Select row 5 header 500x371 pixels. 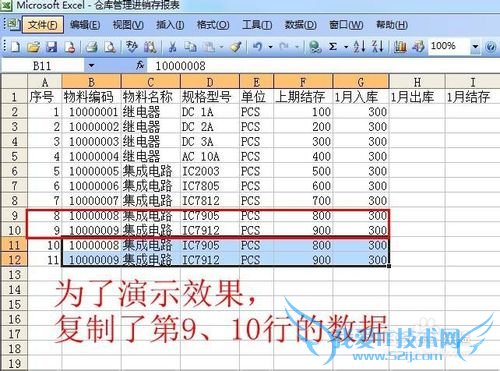point(14,156)
